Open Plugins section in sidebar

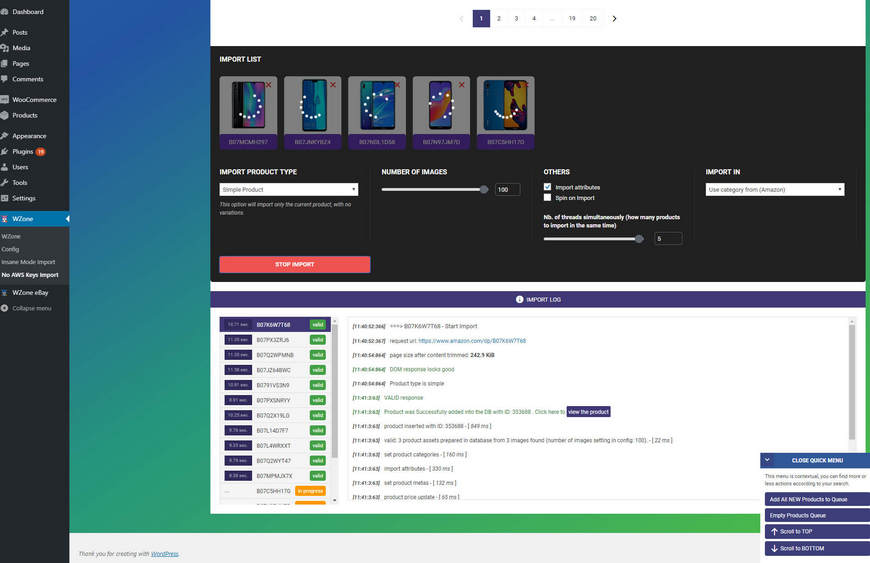[23, 151]
